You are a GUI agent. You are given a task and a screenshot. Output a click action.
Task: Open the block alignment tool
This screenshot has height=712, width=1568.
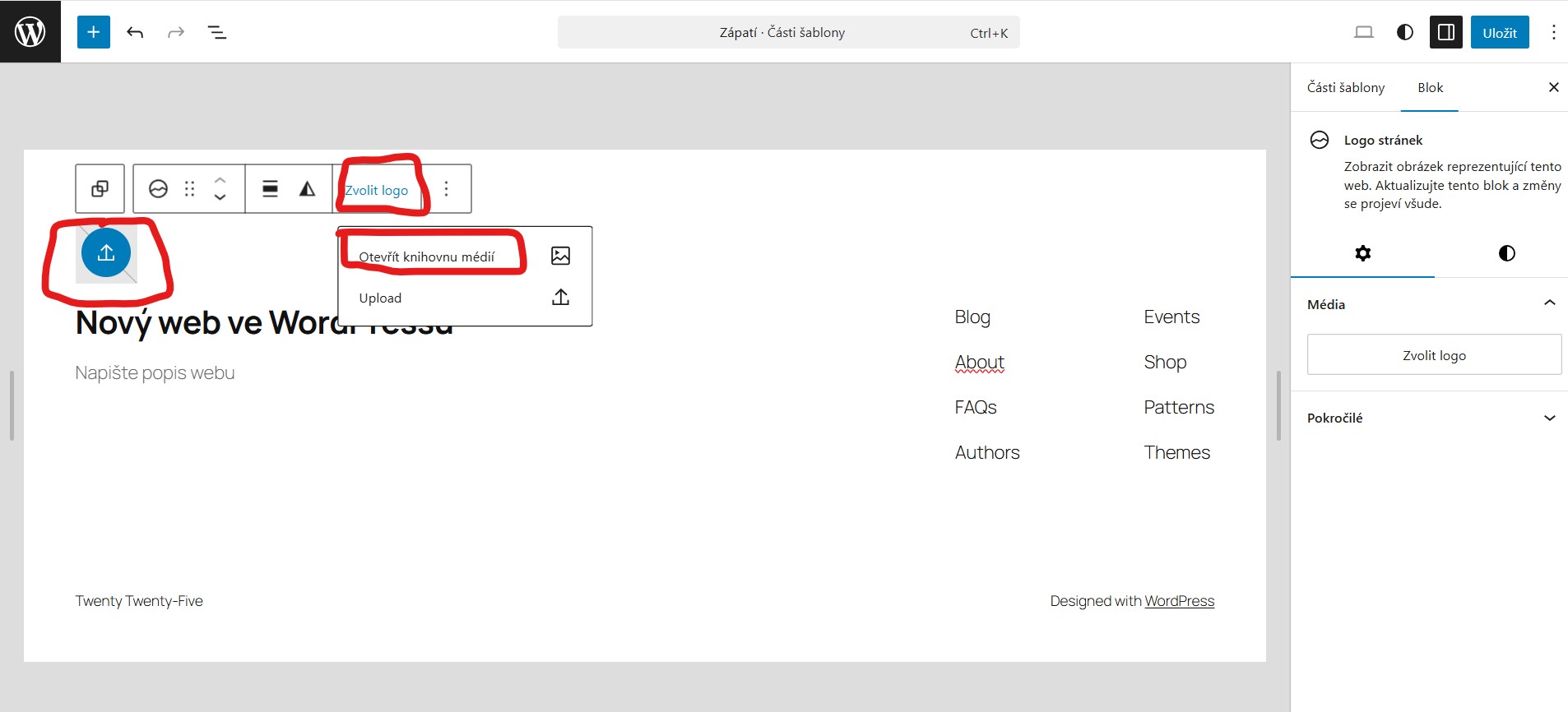click(x=270, y=189)
